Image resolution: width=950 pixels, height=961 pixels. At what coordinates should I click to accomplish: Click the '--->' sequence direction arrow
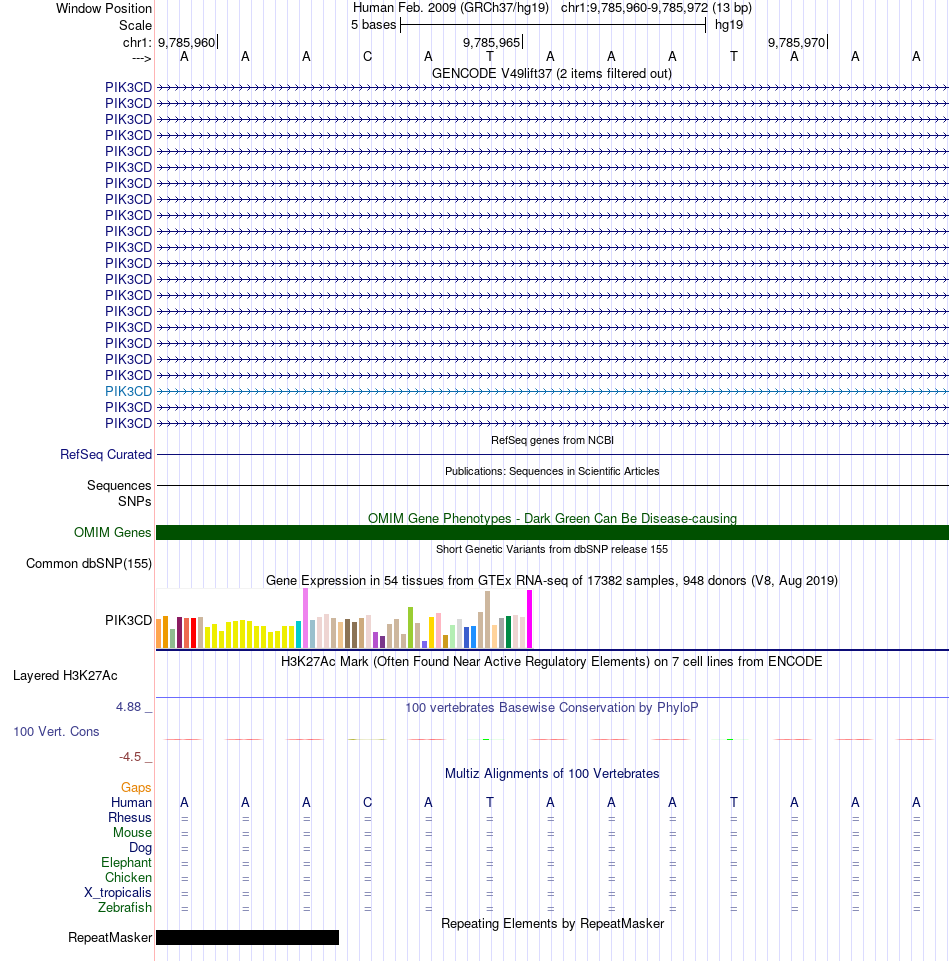(x=142, y=58)
